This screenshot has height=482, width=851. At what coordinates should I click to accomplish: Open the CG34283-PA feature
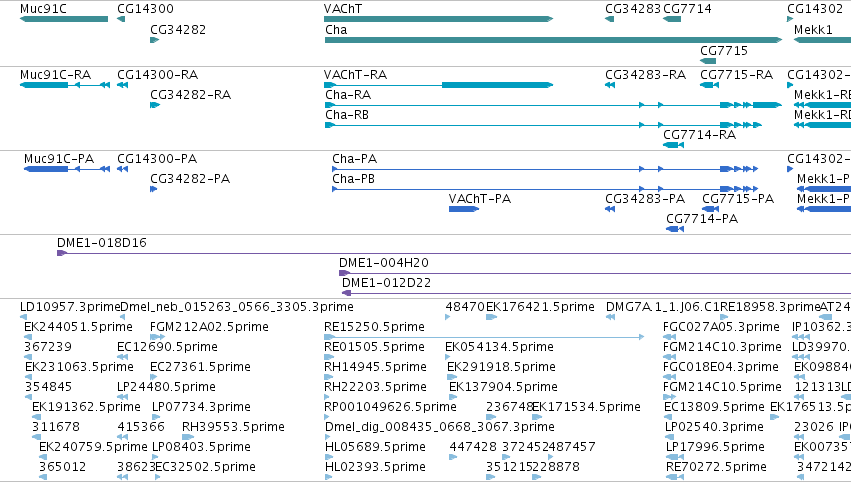pos(610,209)
